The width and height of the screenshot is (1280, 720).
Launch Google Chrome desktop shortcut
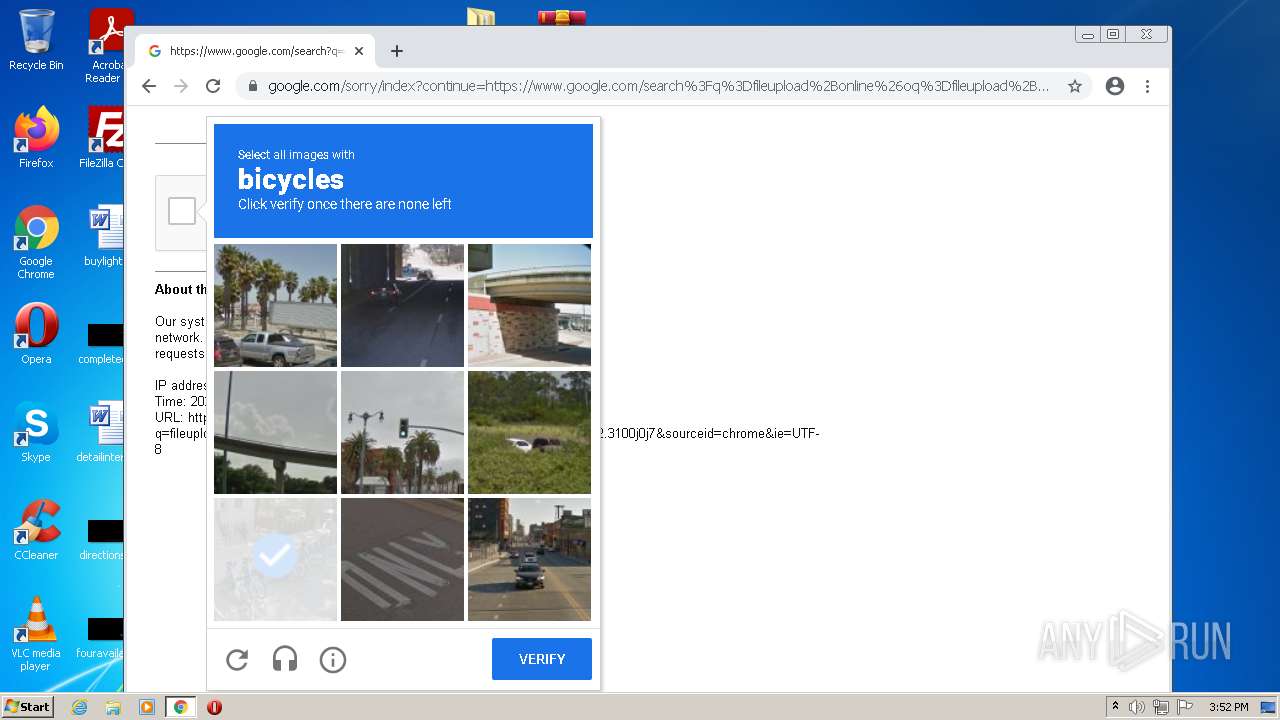(36, 242)
